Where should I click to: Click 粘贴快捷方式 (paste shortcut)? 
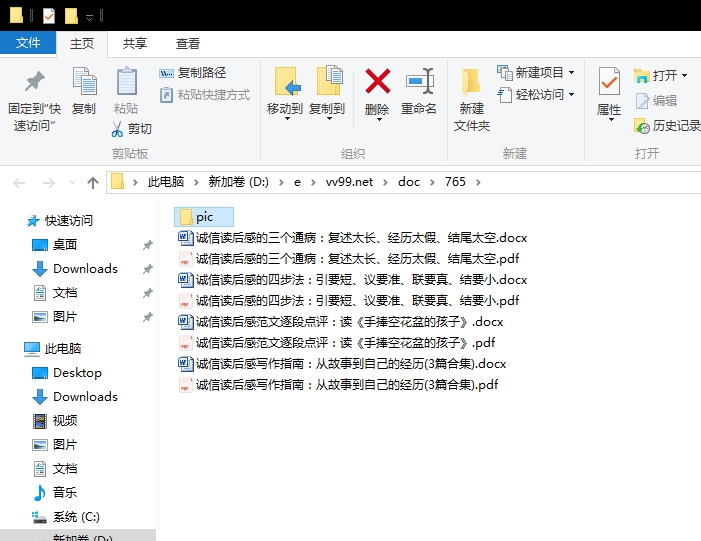click(205, 95)
